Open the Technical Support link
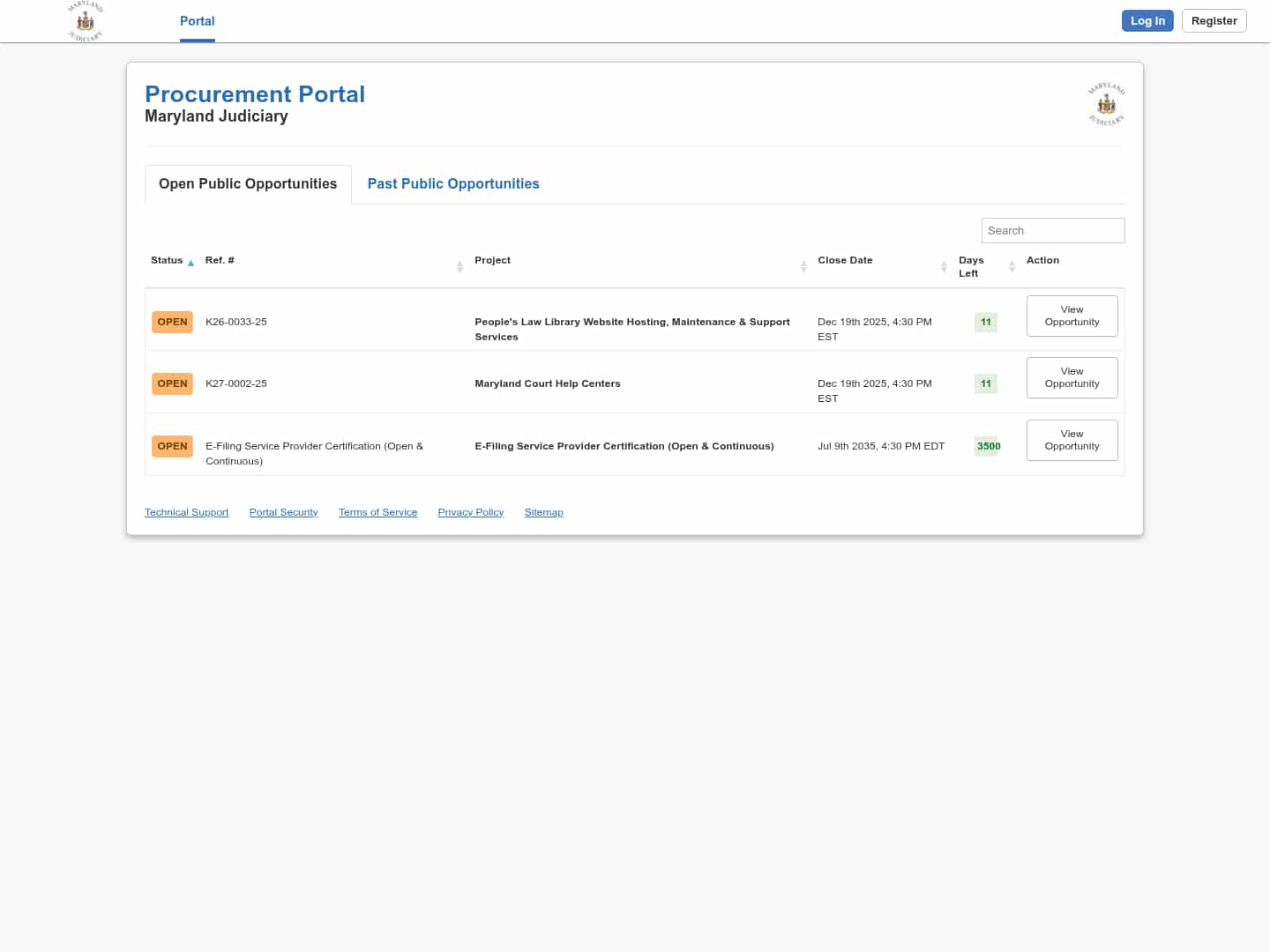This screenshot has height=952, width=1270. pyautogui.click(x=186, y=512)
